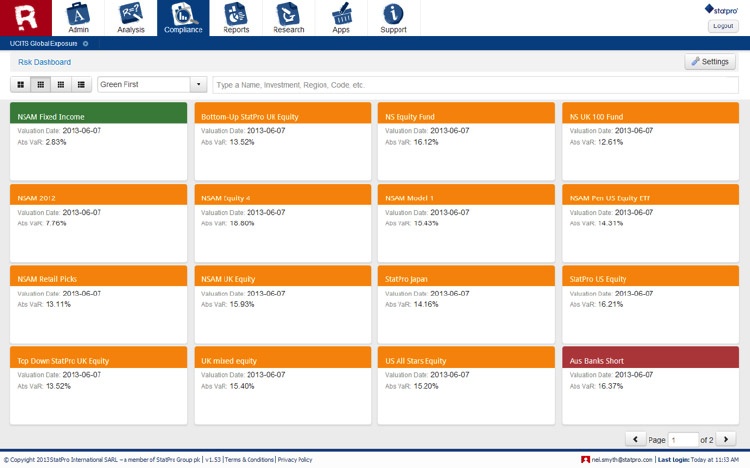Go to the next dashboard page

726,439
